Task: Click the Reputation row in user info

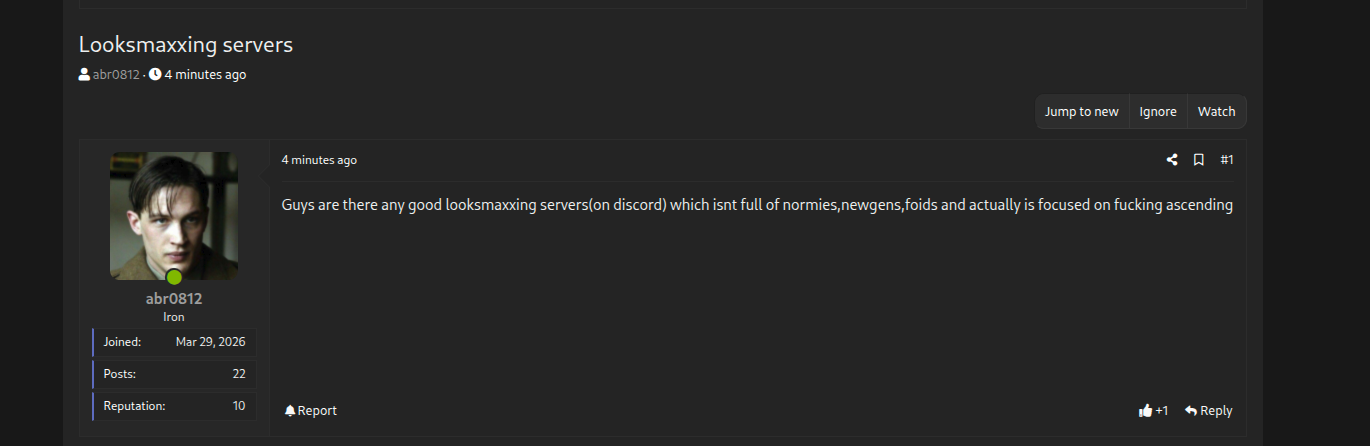Action: coord(175,406)
